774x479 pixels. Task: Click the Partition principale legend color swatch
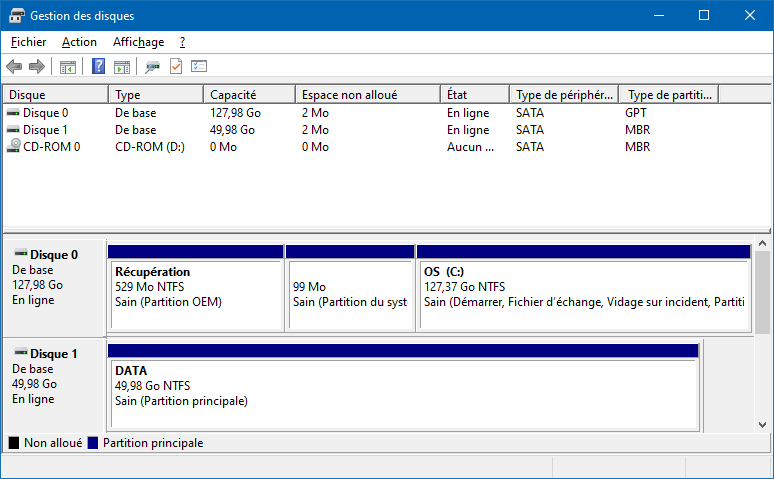click(x=93, y=443)
